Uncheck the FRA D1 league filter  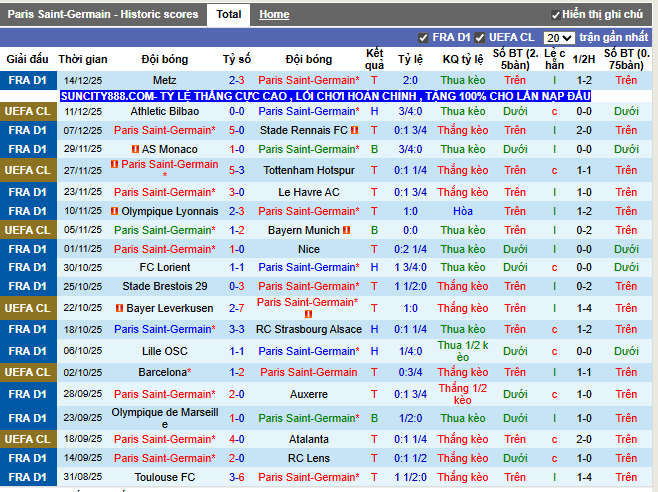pos(423,38)
